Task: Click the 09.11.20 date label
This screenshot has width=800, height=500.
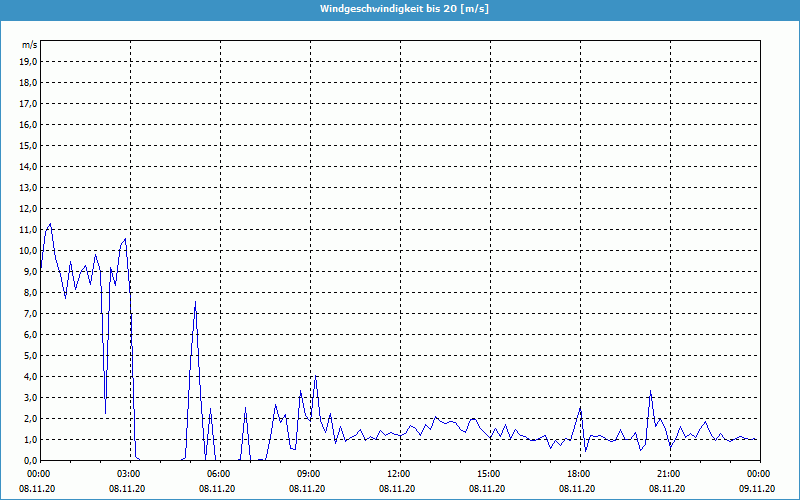Action: (x=757, y=489)
